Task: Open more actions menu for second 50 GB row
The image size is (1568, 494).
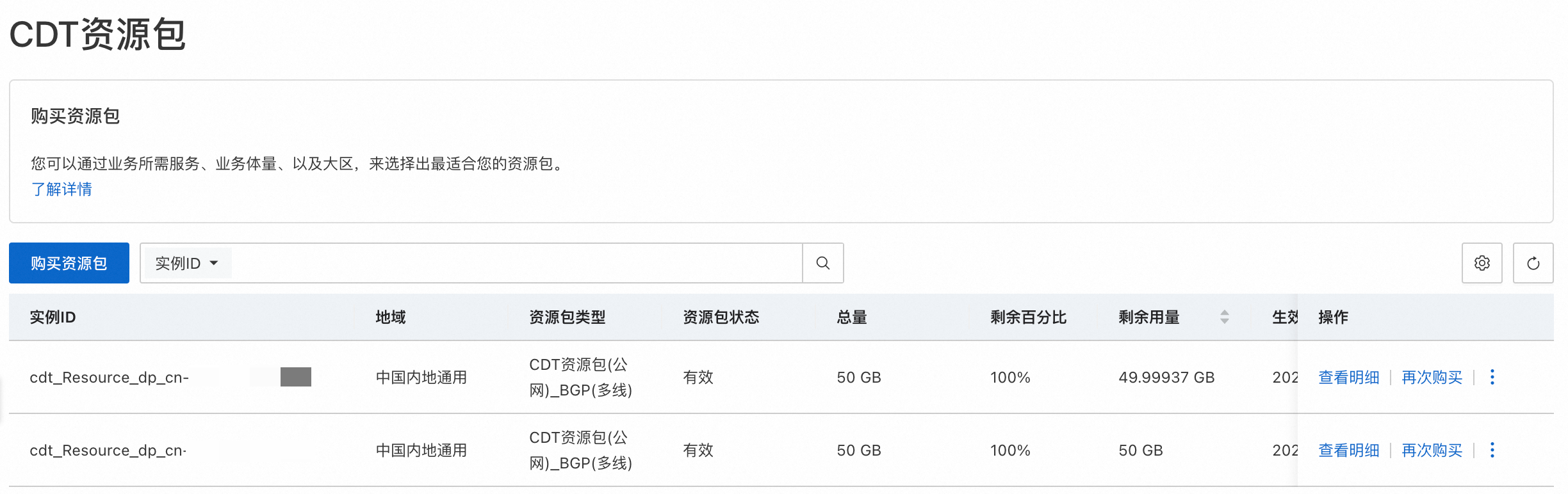Action: [1492, 450]
